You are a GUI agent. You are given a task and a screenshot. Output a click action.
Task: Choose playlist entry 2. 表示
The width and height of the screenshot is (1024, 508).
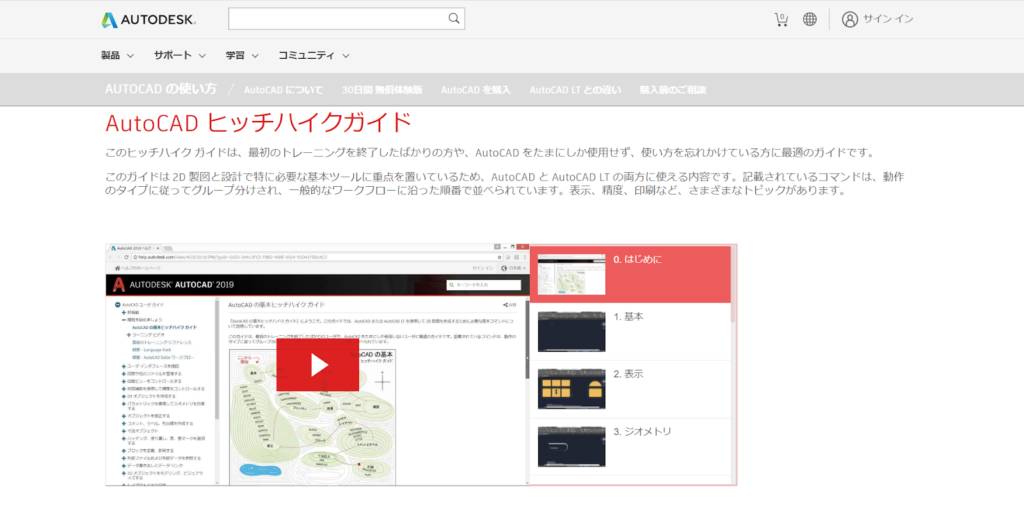point(630,389)
